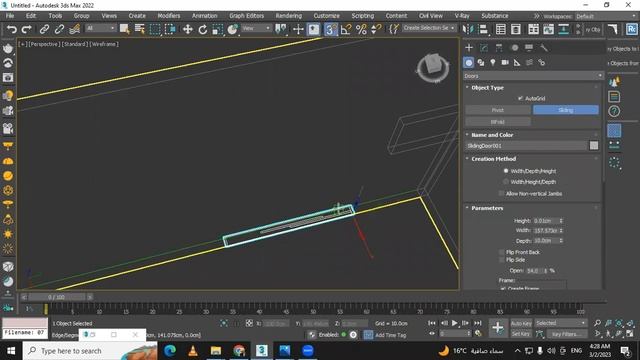
Task: Check the Flip Side option
Action: pos(502,260)
